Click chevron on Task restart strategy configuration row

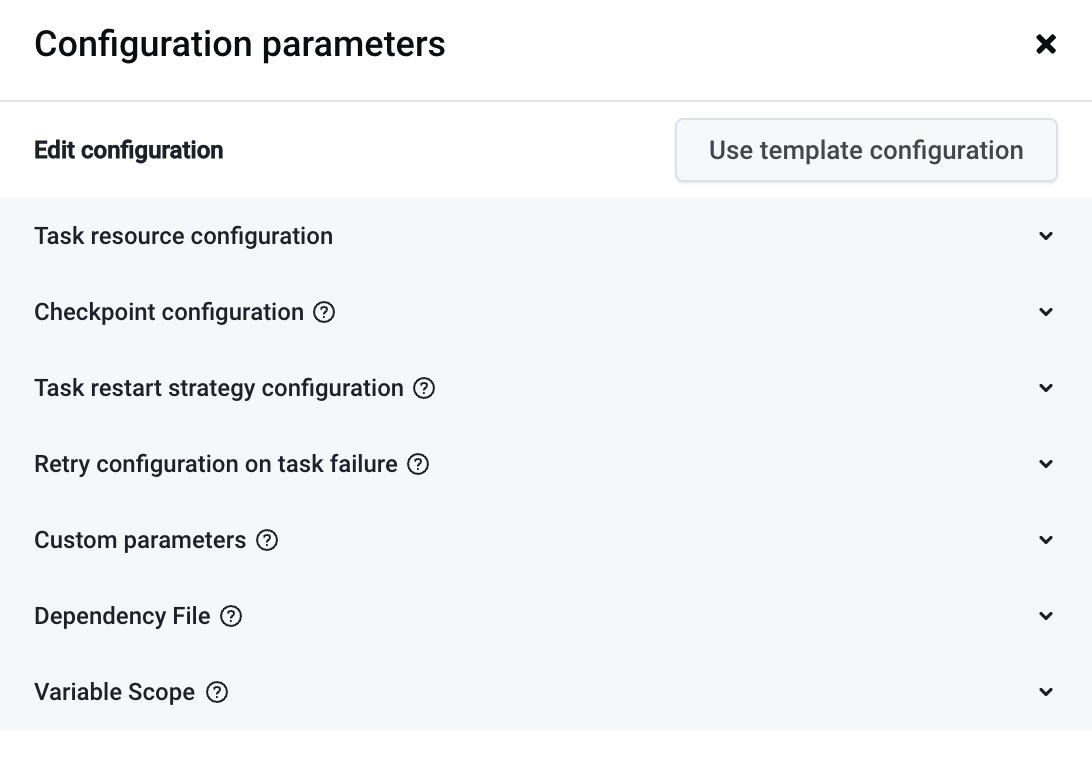pyautogui.click(x=1046, y=388)
